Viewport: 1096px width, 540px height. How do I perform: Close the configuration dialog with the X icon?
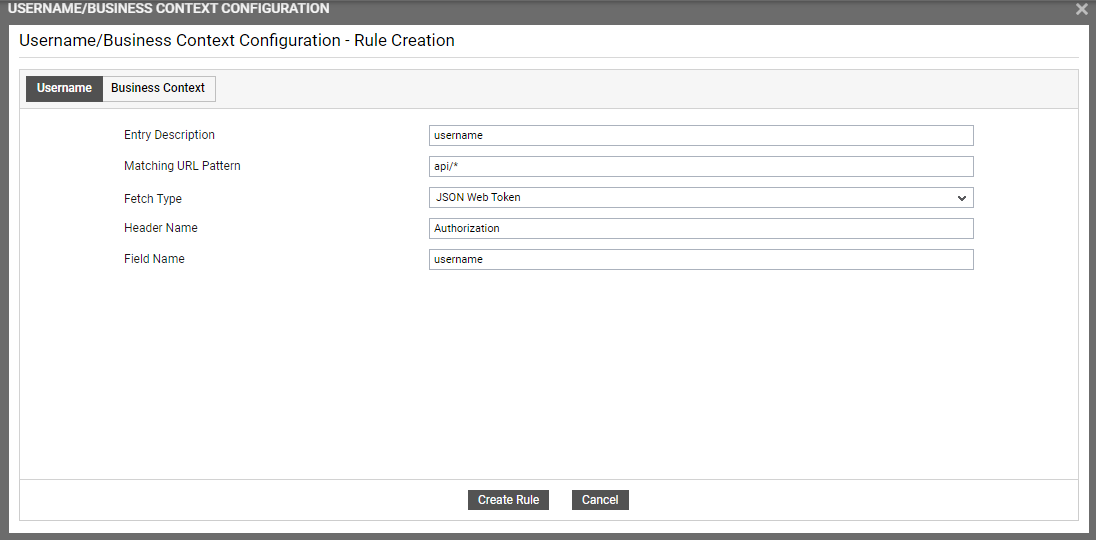click(x=1081, y=9)
